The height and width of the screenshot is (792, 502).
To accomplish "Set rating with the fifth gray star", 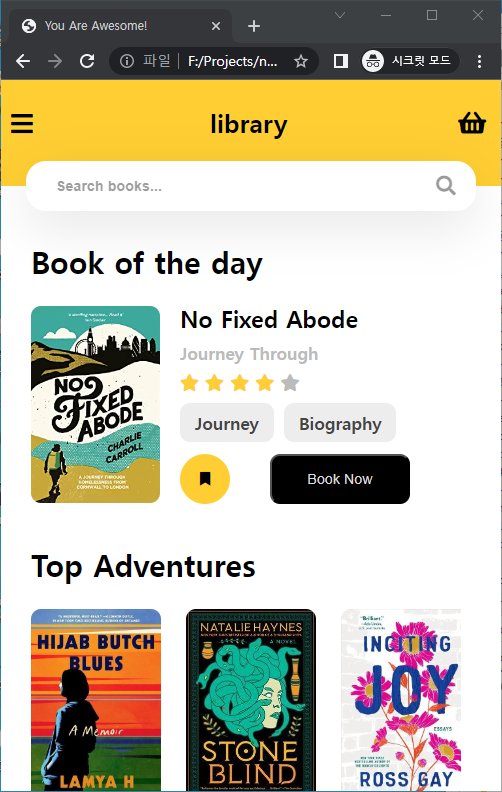I will [290, 383].
